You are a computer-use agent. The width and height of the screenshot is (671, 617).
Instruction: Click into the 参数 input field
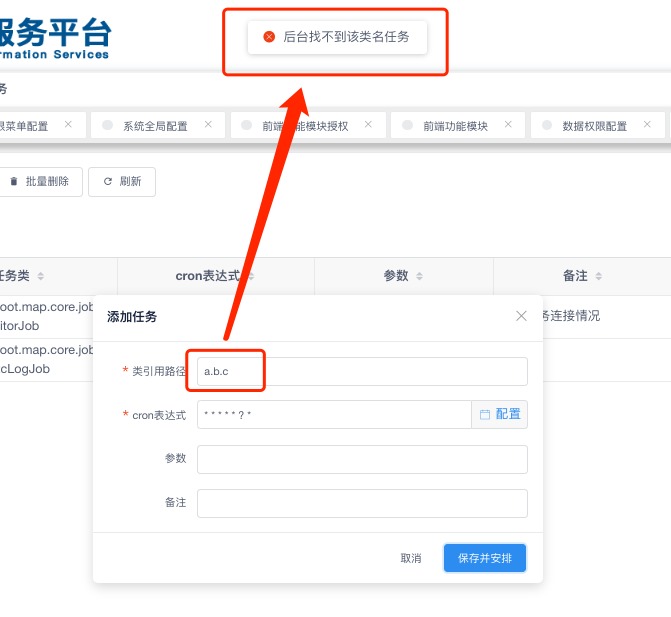pyautogui.click(x=362, y=459)
